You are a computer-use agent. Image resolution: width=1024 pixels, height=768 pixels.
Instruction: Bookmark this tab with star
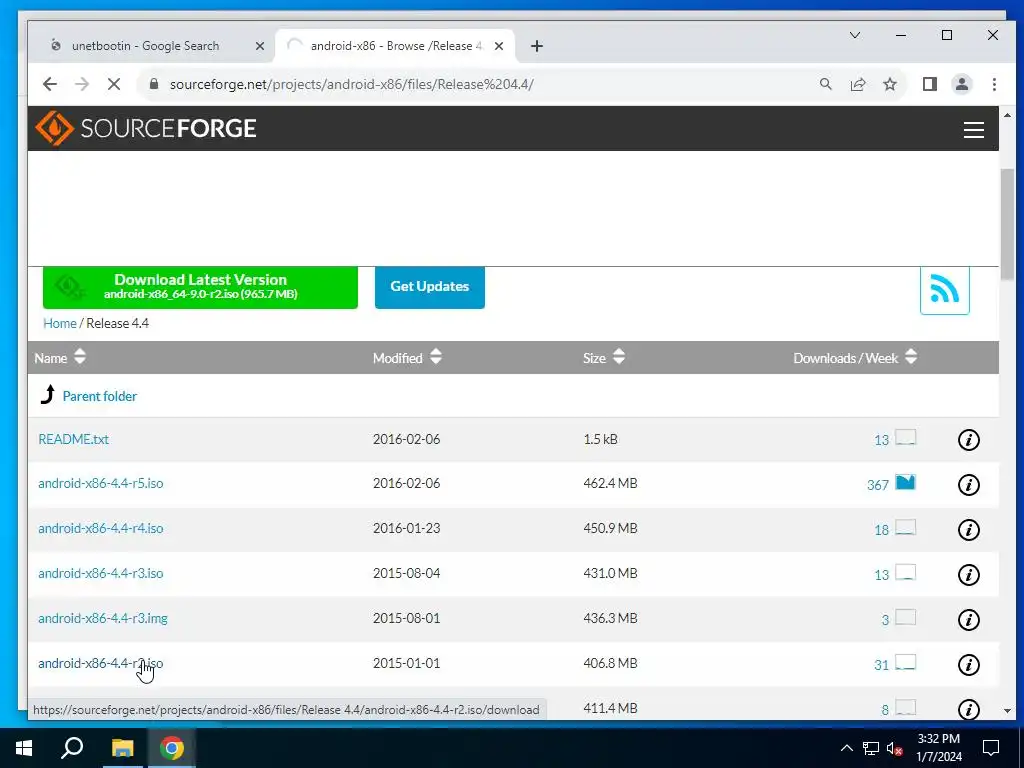coord(889,84)
